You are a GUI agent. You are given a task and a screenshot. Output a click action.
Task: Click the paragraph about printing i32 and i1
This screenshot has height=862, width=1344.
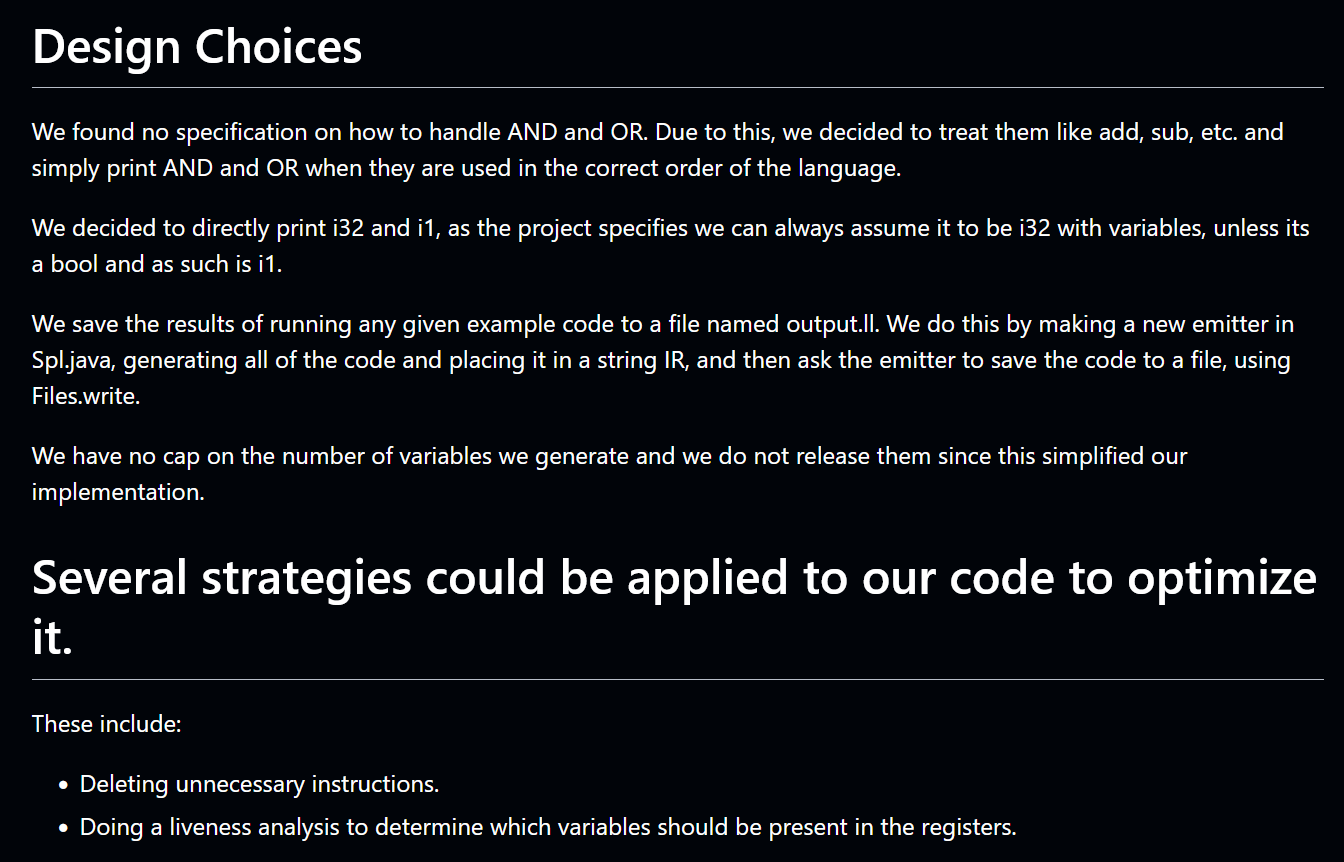670,246
